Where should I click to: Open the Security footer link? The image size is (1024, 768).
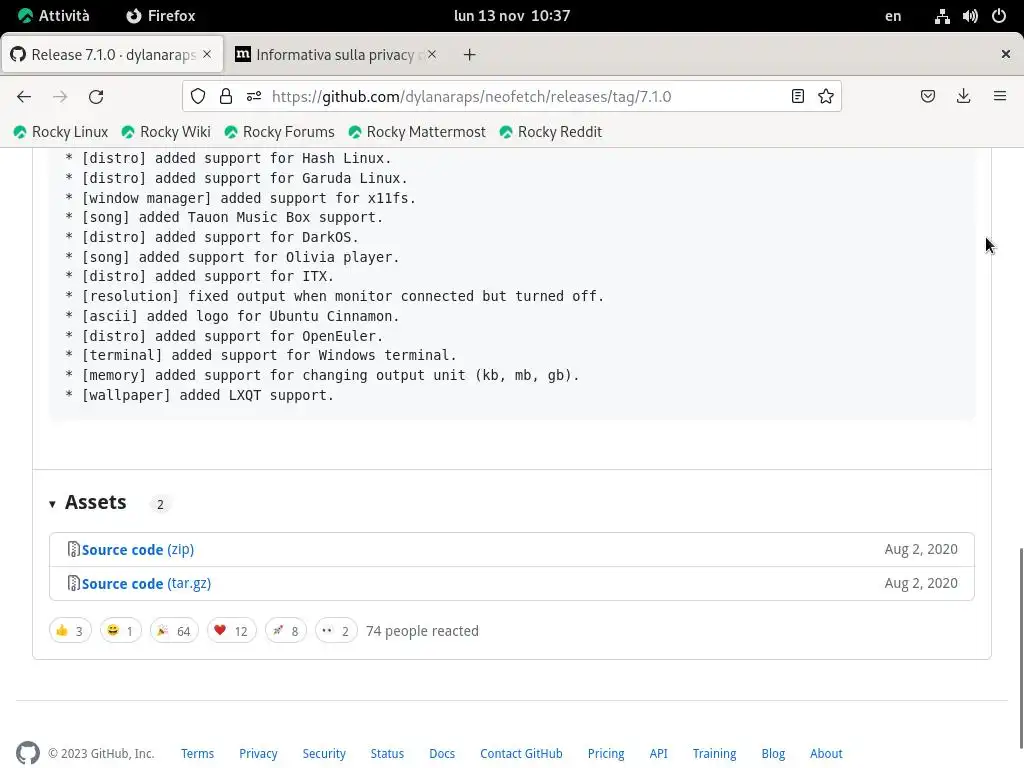(324, 753)
